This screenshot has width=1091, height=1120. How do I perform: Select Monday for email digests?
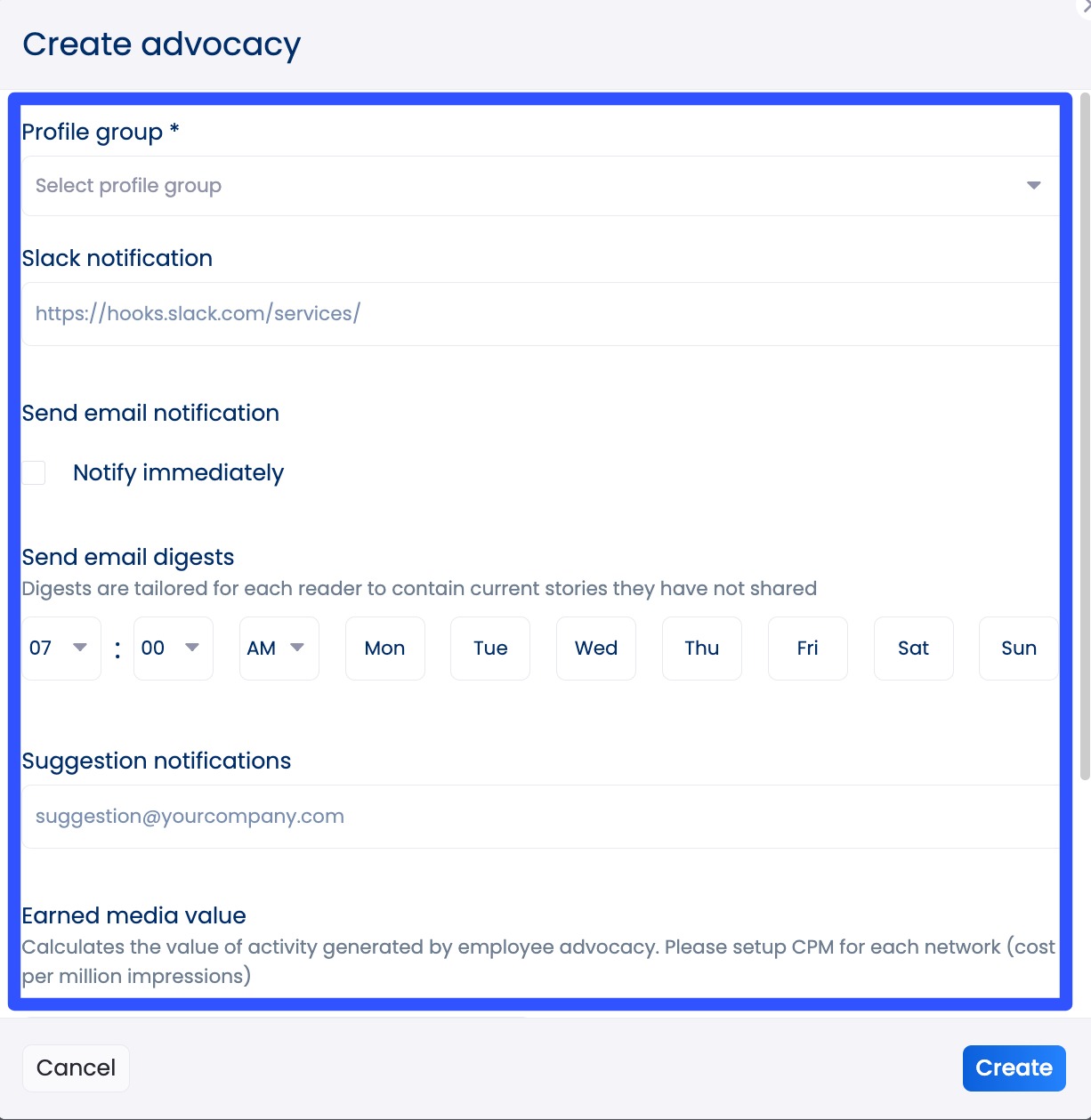pos(384,649)
